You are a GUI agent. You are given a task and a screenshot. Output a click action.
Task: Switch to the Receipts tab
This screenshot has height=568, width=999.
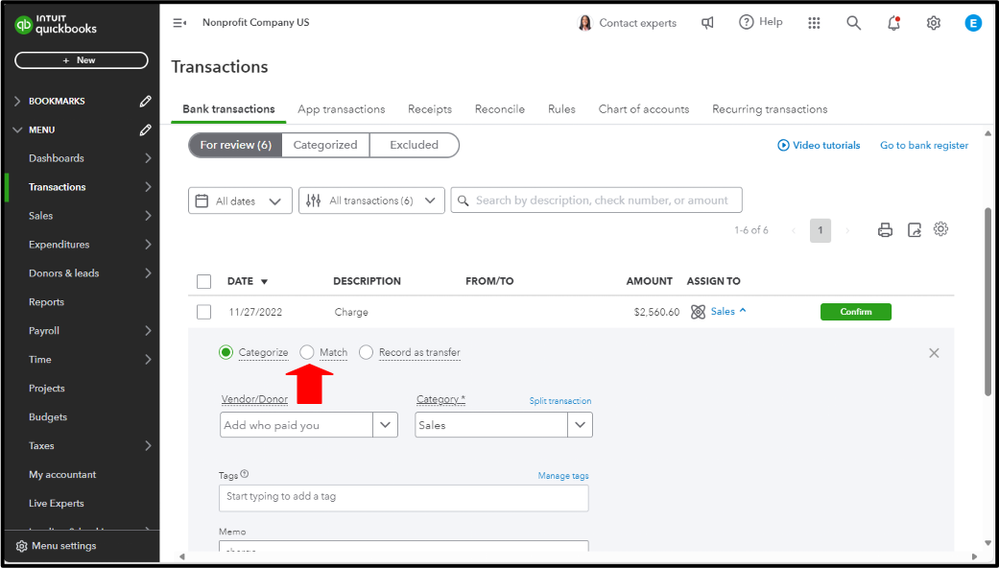pos(430,110)
